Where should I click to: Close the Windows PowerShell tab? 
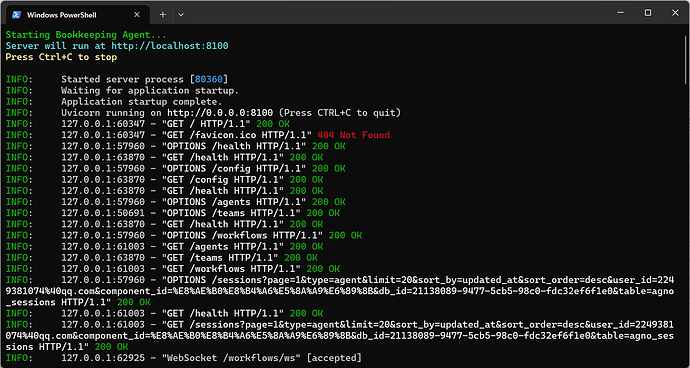(x=137, y=15)
